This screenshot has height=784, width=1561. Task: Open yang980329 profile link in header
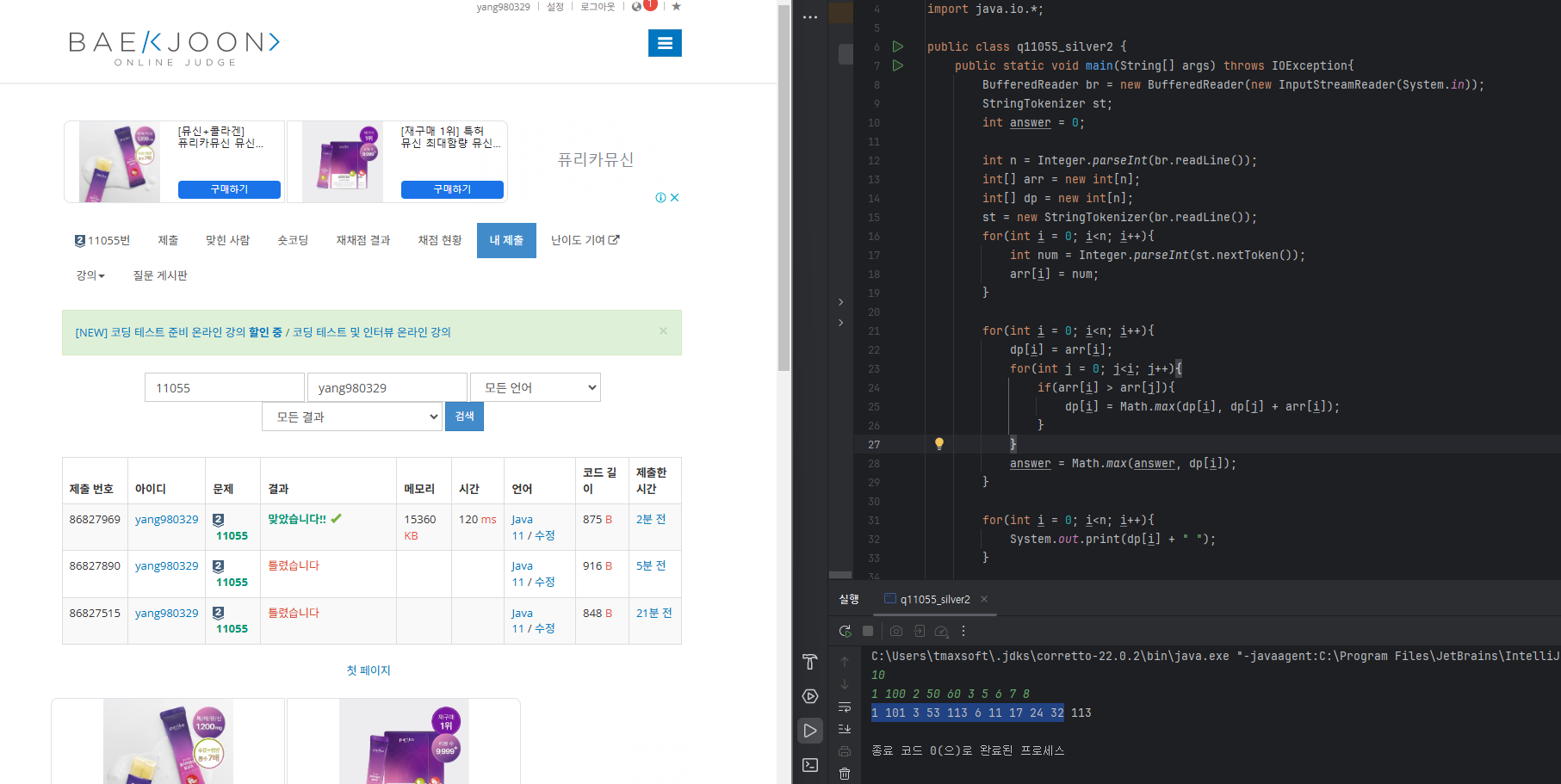pos(504,7)
